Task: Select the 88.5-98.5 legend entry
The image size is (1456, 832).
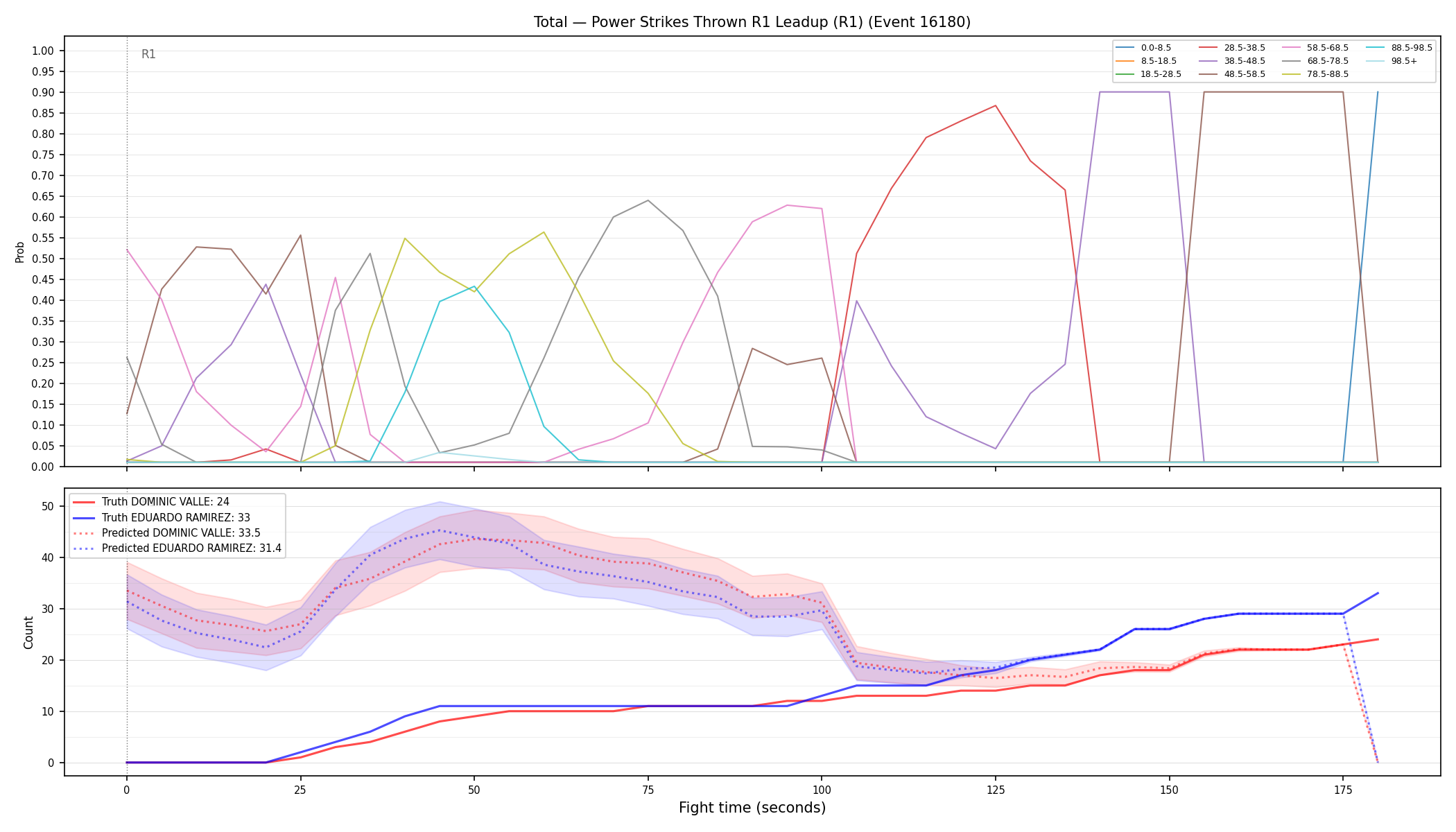Action: tap(1398, 48)
